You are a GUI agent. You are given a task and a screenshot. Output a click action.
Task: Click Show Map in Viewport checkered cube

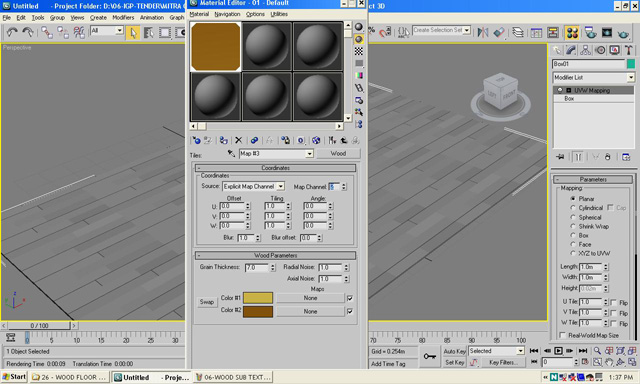pos(316,140)
